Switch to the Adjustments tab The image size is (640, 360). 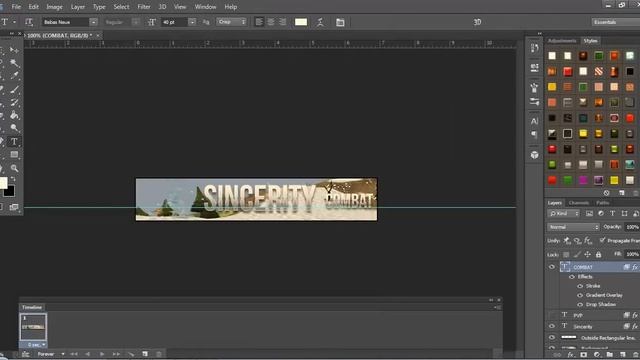point(562,41)
